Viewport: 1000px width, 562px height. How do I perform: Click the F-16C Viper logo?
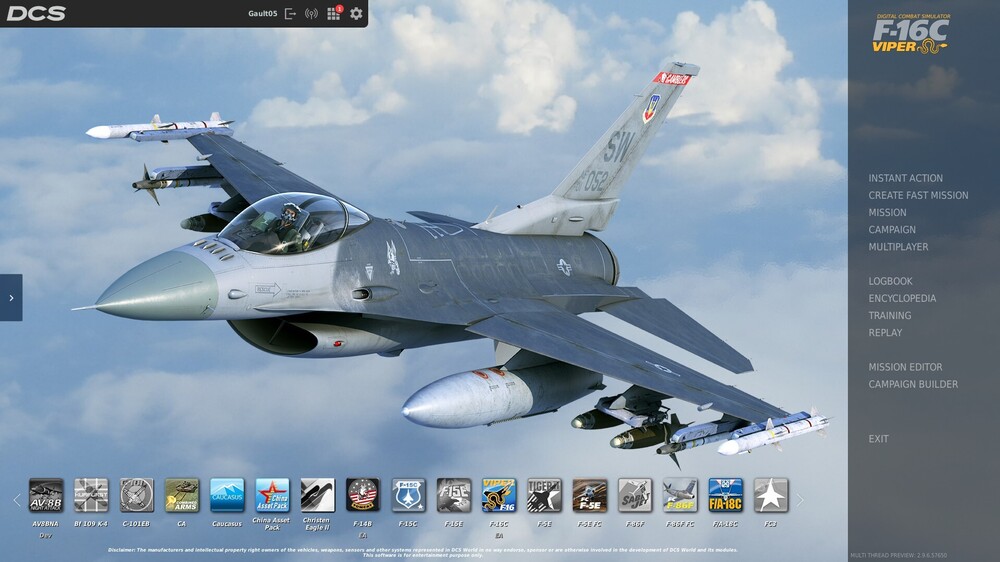pyautogui.click(x=910, y=34)
